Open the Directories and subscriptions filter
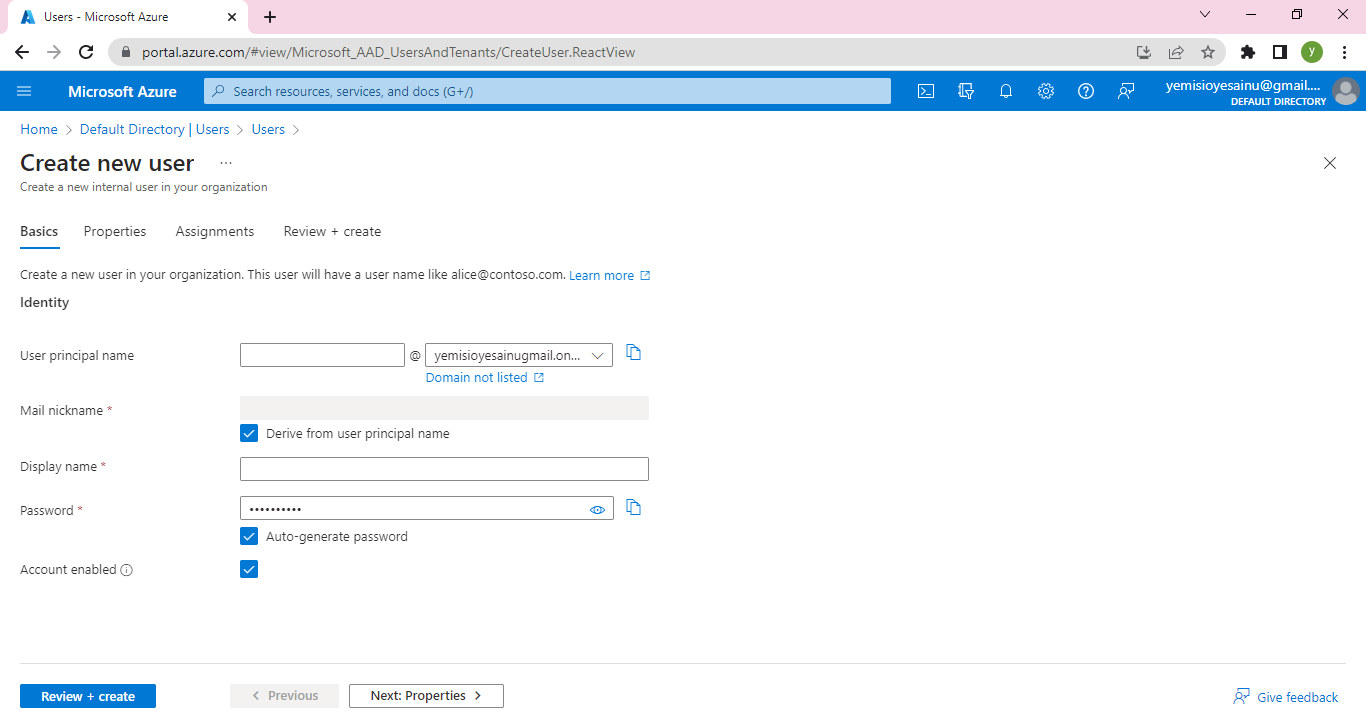 966,91
